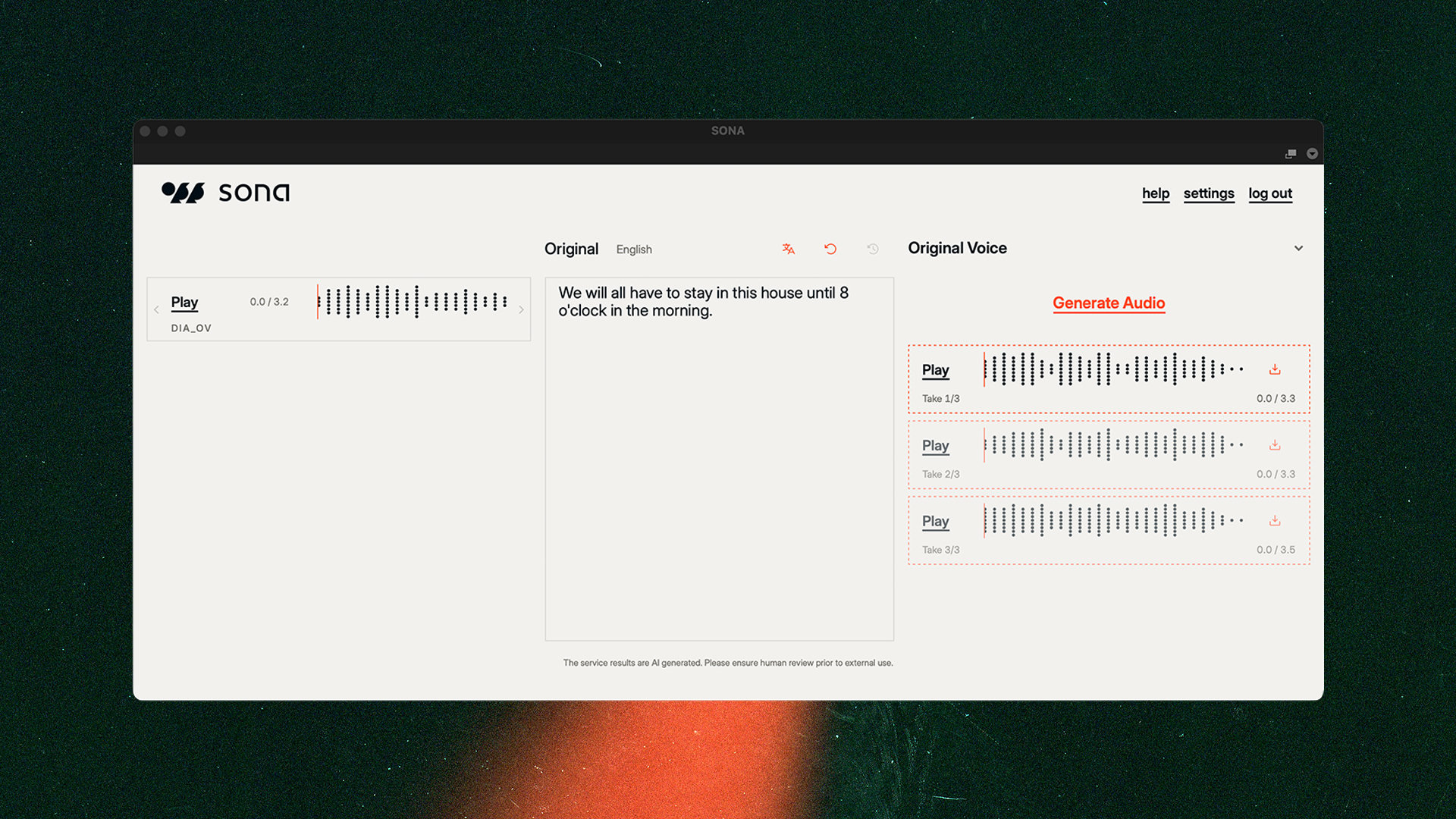The height and width of the screenshot is (819, 1456).
Task: Click the grayed history clock icon
Action: point(873,249)
